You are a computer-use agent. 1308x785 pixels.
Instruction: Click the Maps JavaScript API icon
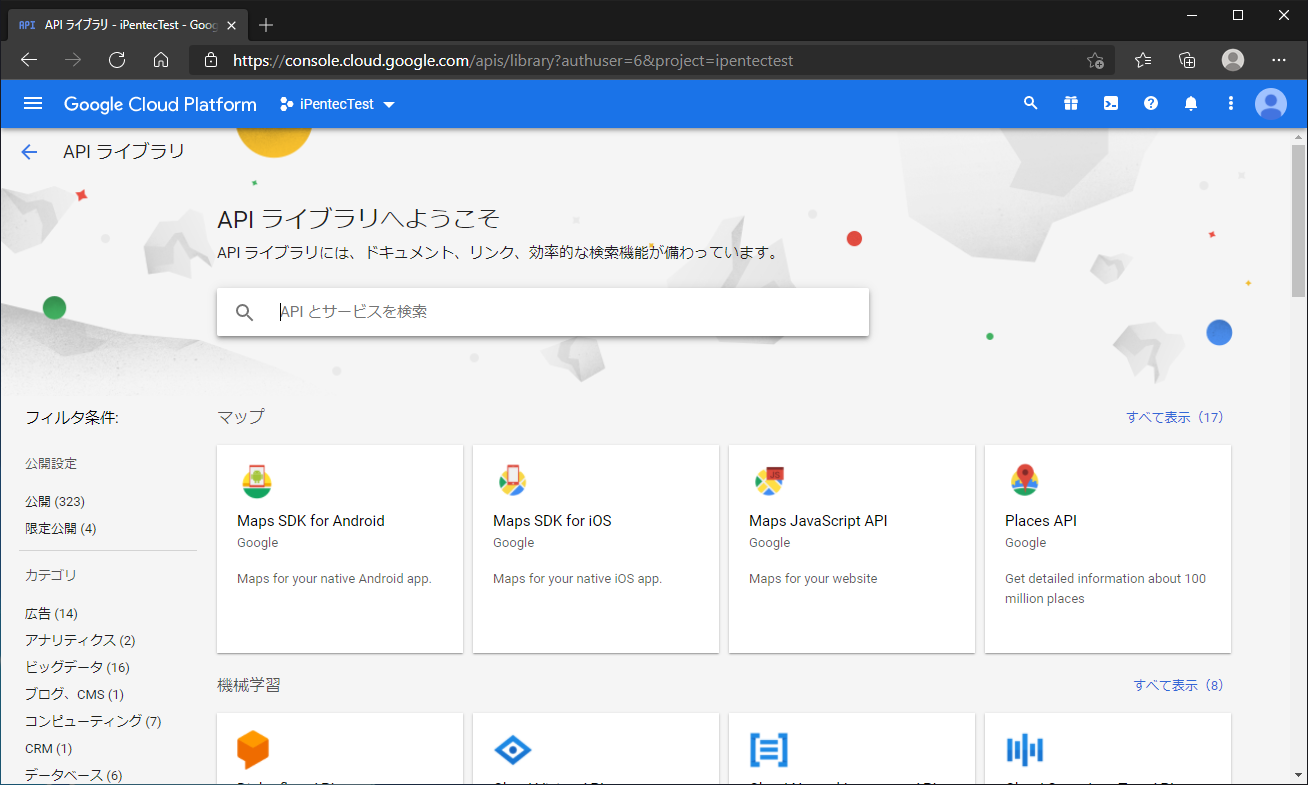(769, 481)
